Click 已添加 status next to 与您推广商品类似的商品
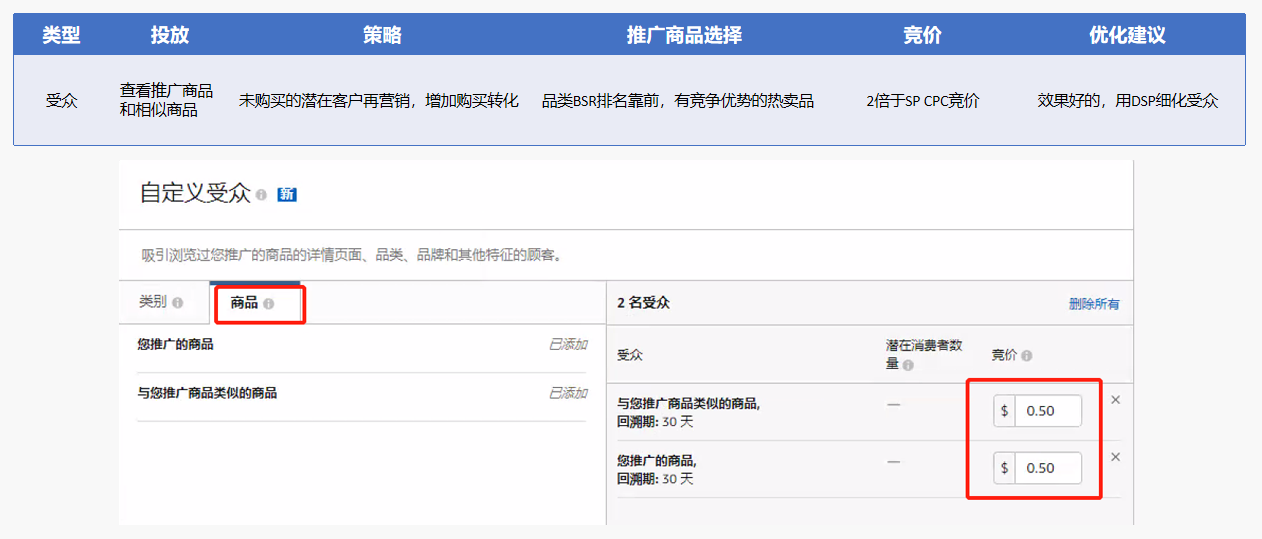 (x=567, y=393)
